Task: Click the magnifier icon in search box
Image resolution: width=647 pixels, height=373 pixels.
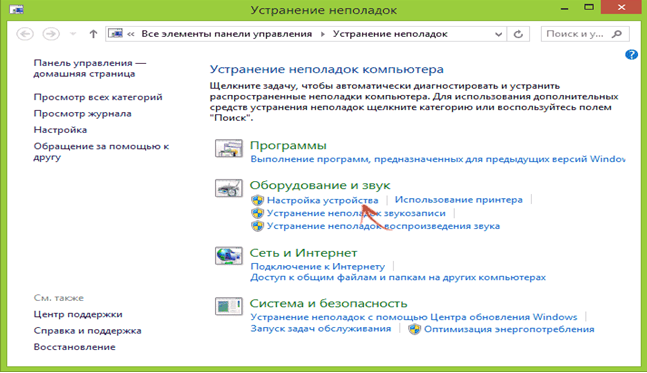Action: (x=617, y=34)
